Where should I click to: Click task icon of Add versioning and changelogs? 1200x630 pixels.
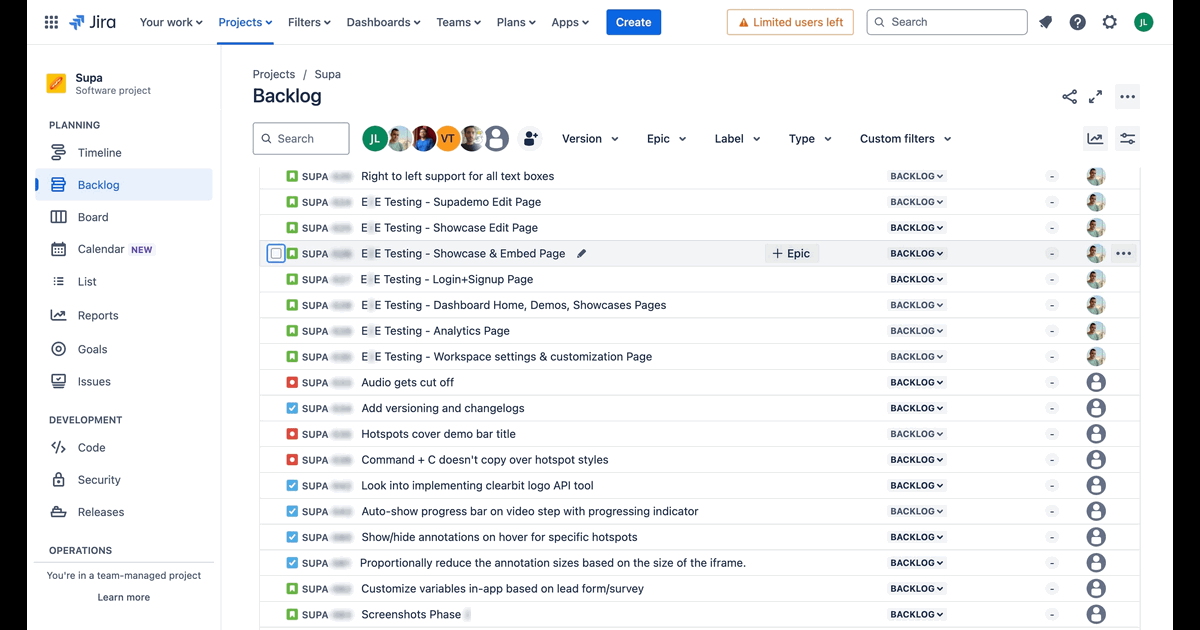tap(292, 408)
